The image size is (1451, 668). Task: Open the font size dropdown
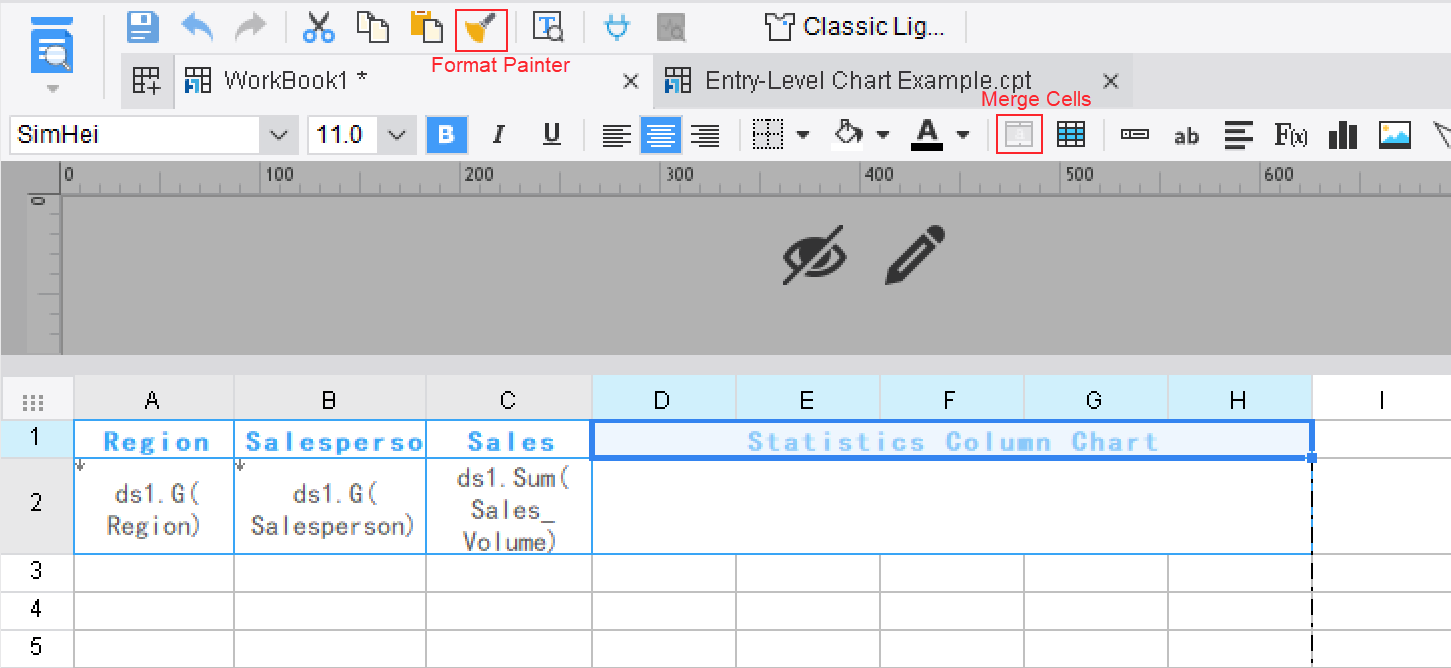tap(394, 133)
